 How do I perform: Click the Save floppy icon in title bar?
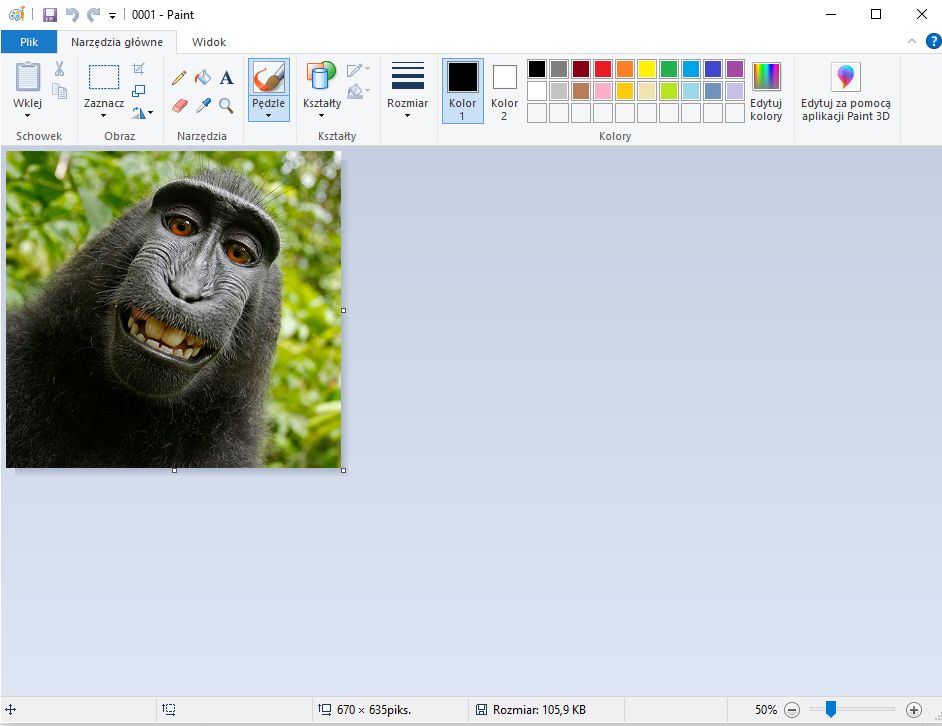tap(49, 14)
